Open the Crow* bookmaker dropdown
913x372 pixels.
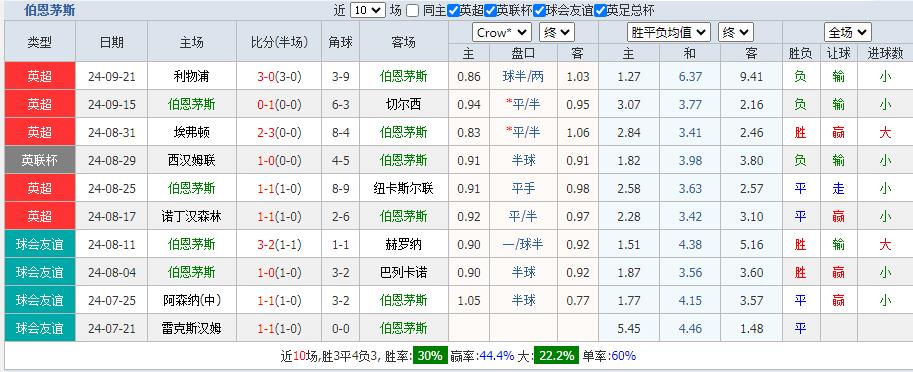(501, 33)
